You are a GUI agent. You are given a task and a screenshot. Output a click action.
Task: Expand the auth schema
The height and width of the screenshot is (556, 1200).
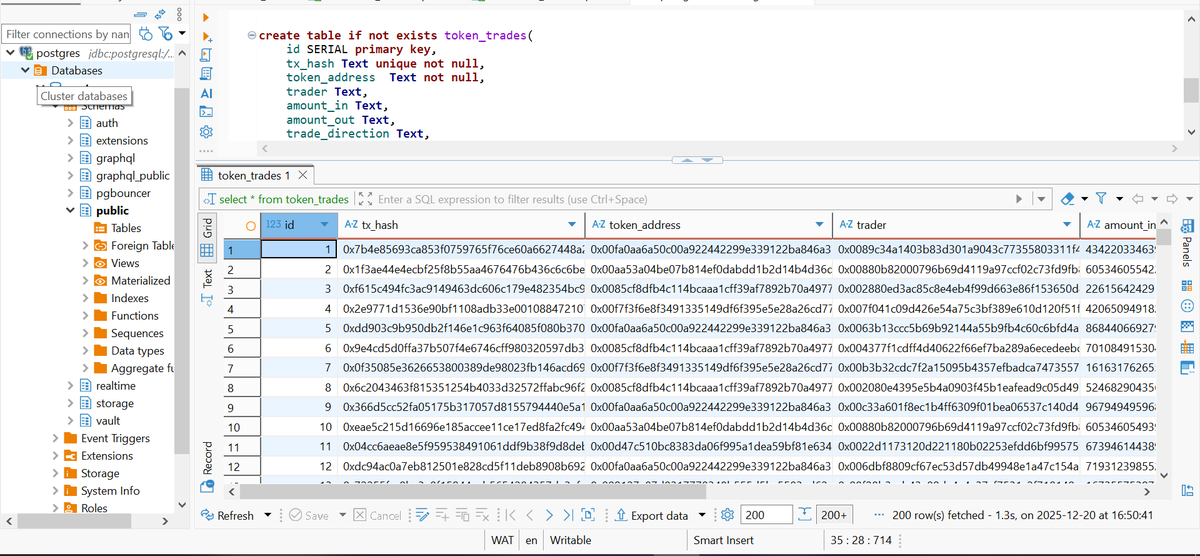70,123
